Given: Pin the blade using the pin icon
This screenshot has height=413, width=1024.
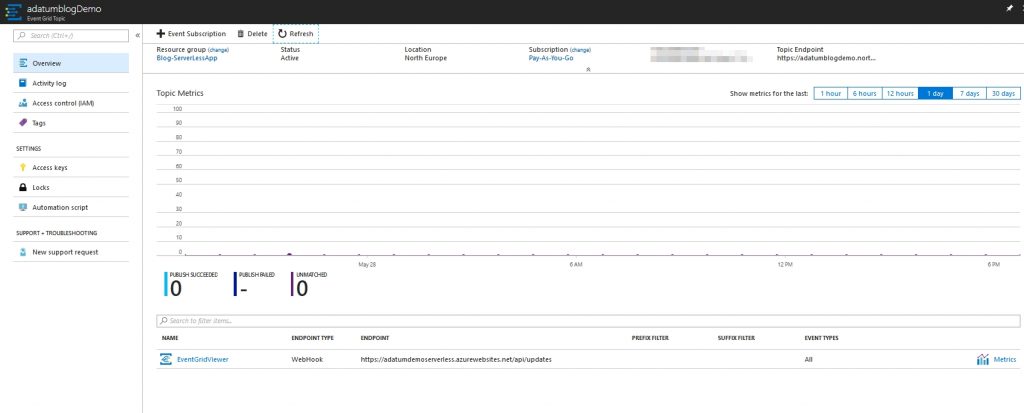Looking at the screenshot, I should pyautogui.click(x=1011, y=8).
